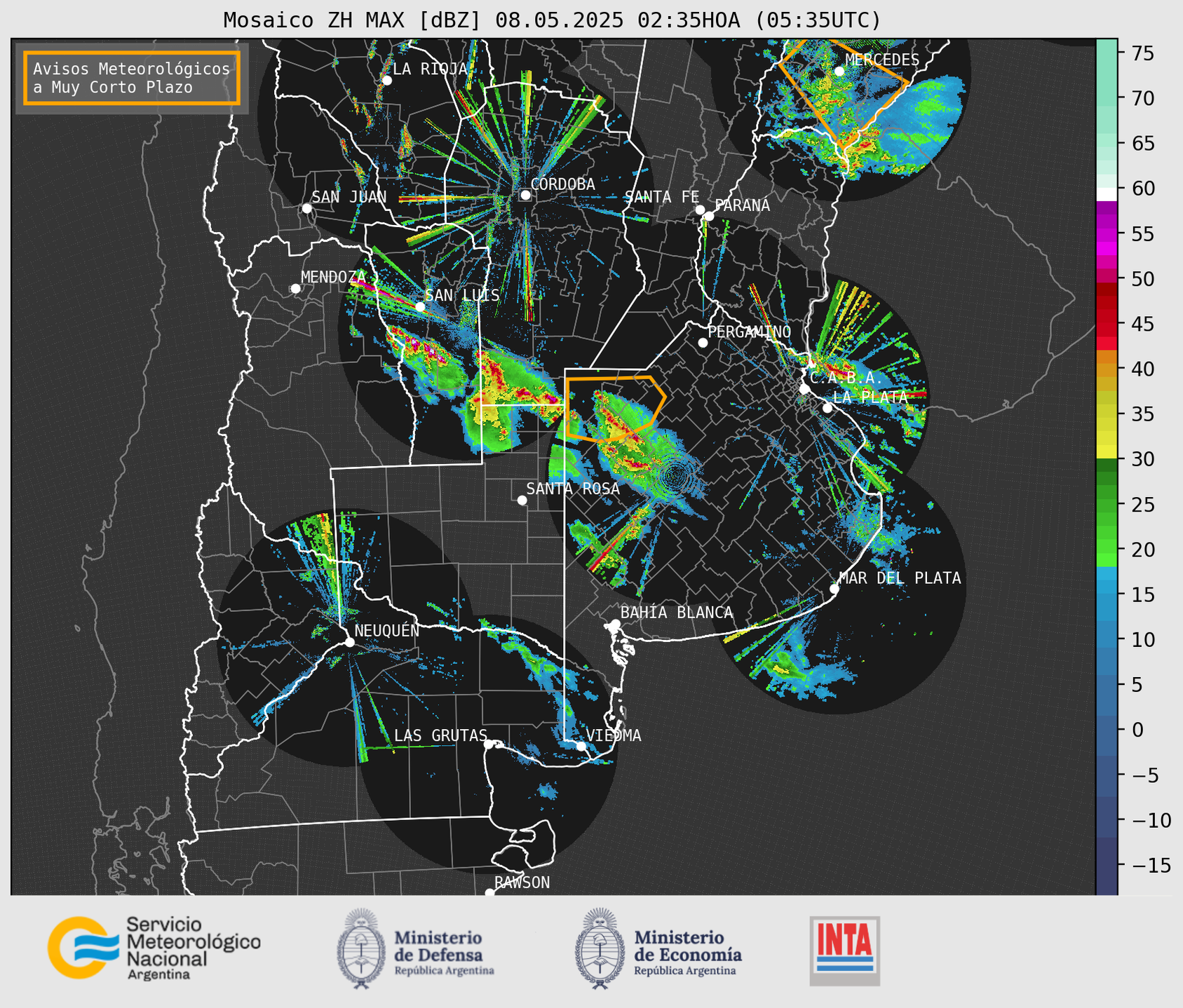The height and width of the screenshot is (1008, 1183).
Task: Click the red INTA logo
Action: point(844,951)
